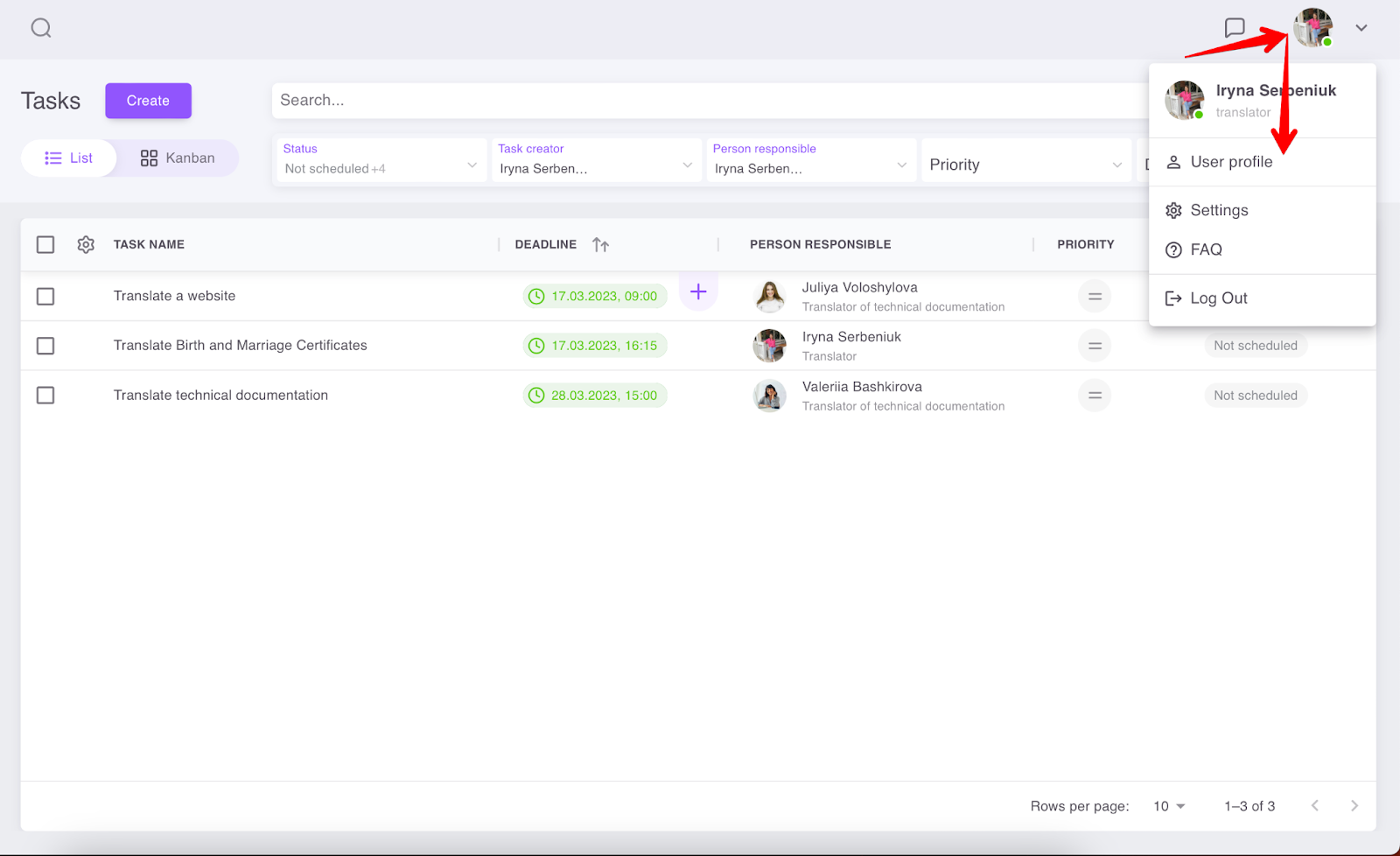
Task: Open the Priority filter dropdown
Action: coord(1025,165)
